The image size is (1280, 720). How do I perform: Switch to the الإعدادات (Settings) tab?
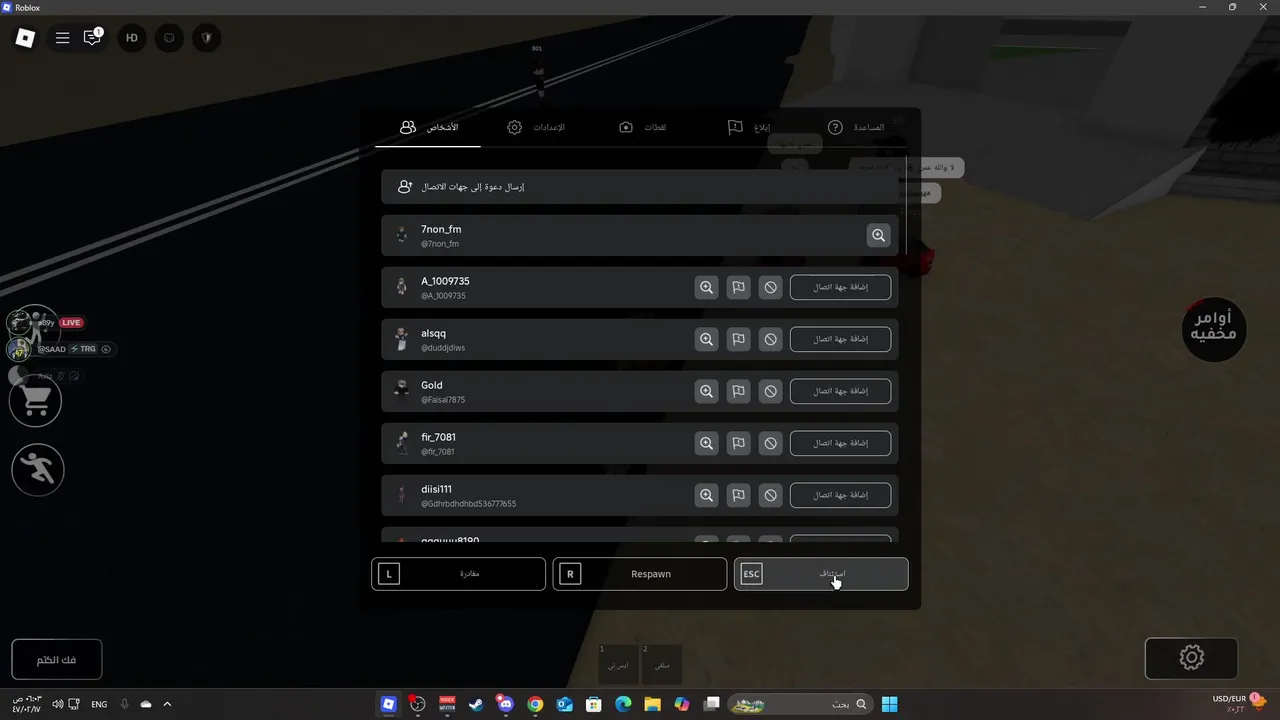click(x=536, y=128)
